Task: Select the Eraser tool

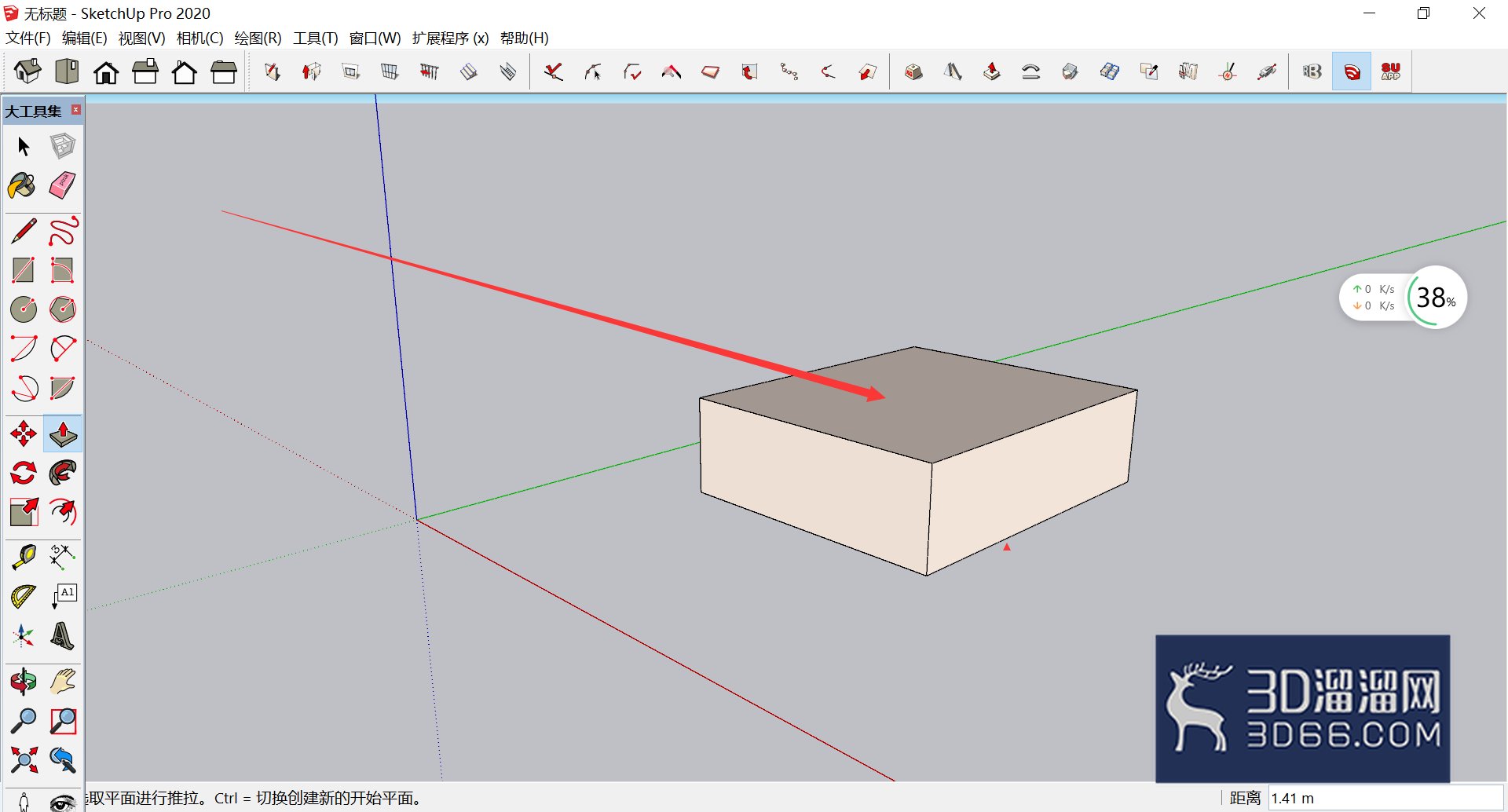Action: click(63, 186)
